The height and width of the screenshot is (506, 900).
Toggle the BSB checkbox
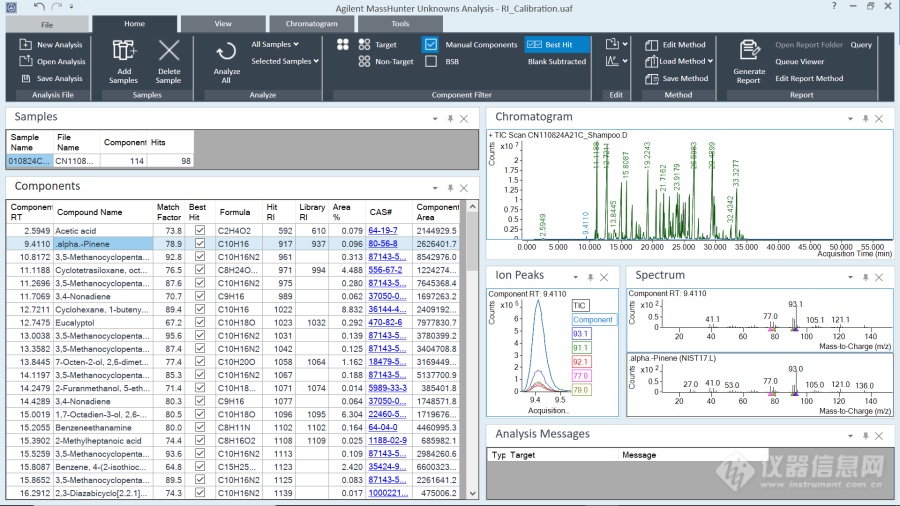430,61
